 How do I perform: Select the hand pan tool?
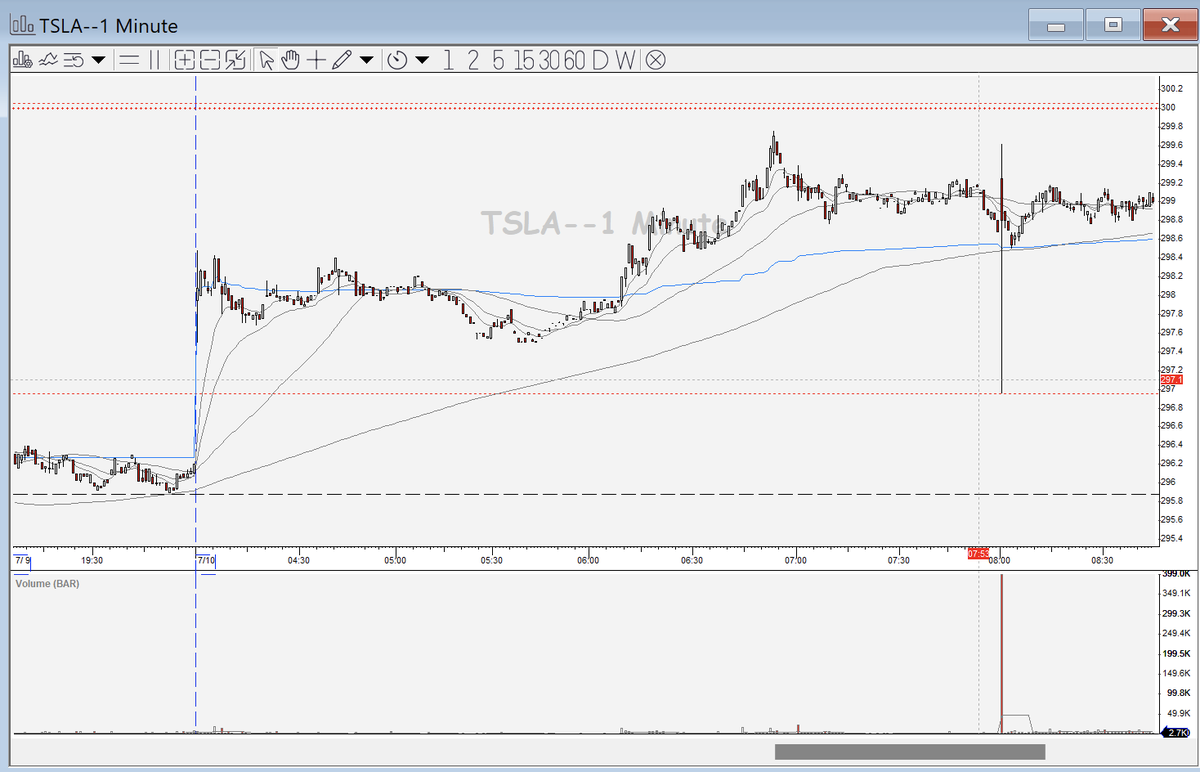pos(291,60)
